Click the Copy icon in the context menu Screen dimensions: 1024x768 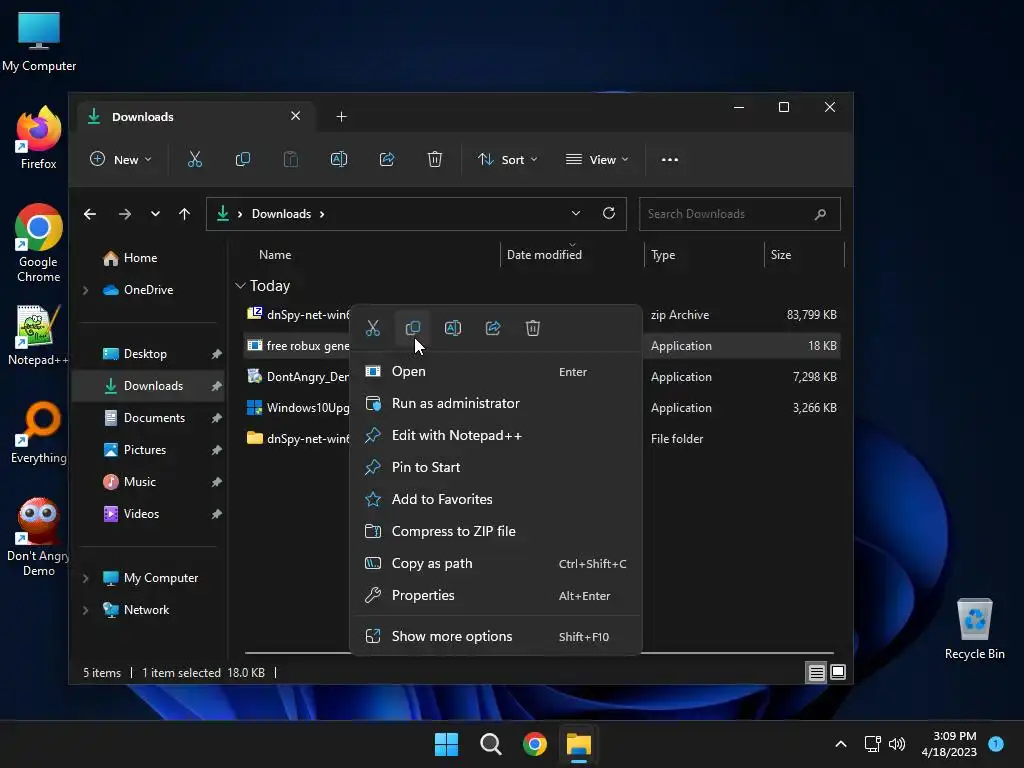click(413, 328)
